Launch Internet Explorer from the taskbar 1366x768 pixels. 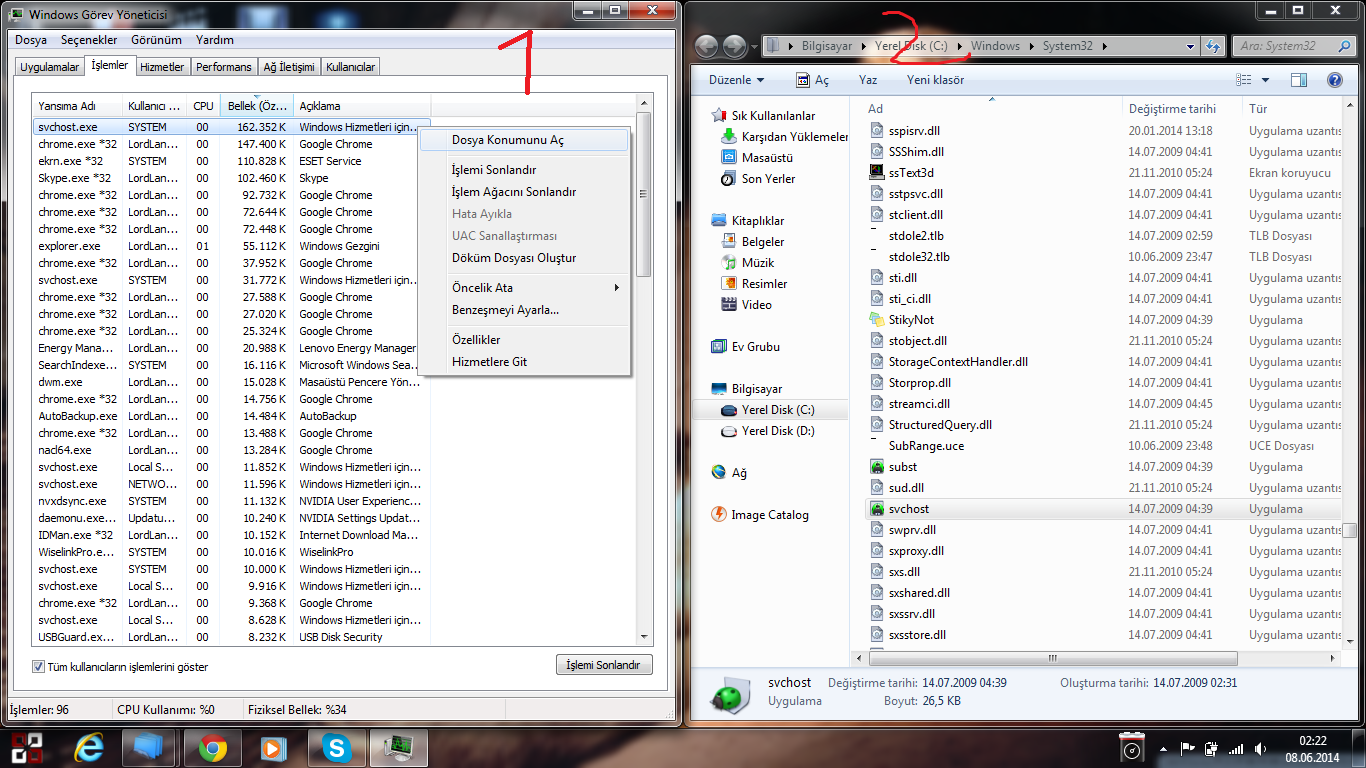[x=89, y=748]
